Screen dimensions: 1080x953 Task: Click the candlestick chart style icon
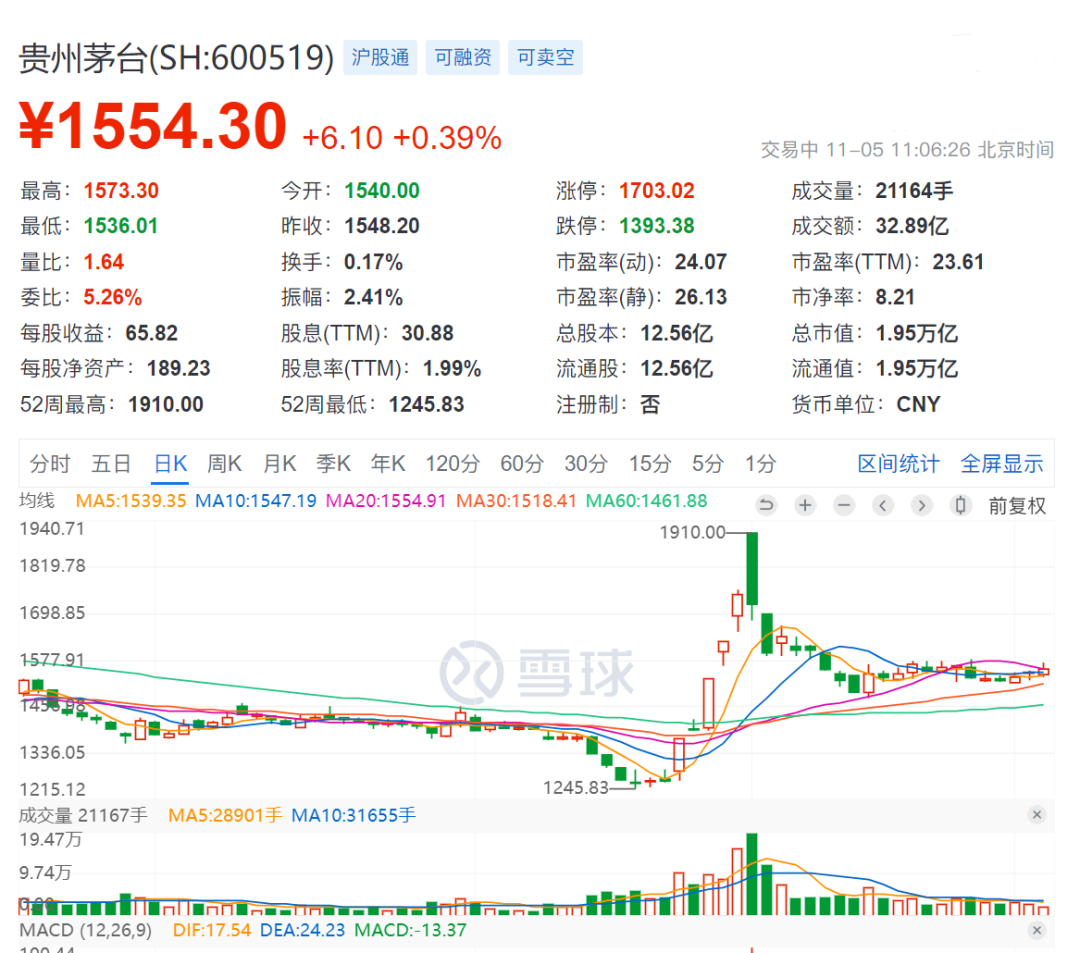(961, 505)
